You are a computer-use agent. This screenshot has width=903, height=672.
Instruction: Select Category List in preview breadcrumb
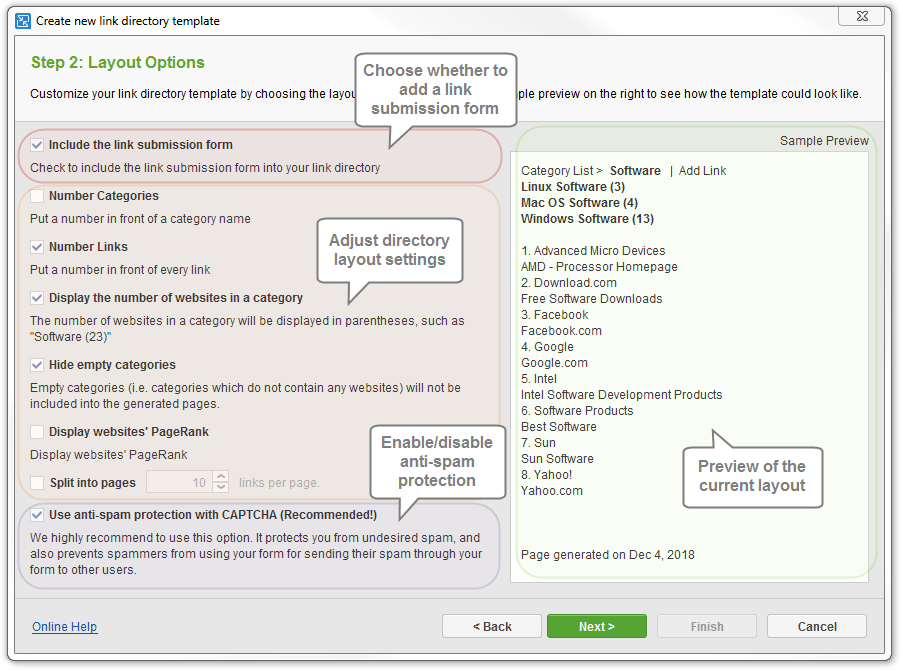[556, 171]
